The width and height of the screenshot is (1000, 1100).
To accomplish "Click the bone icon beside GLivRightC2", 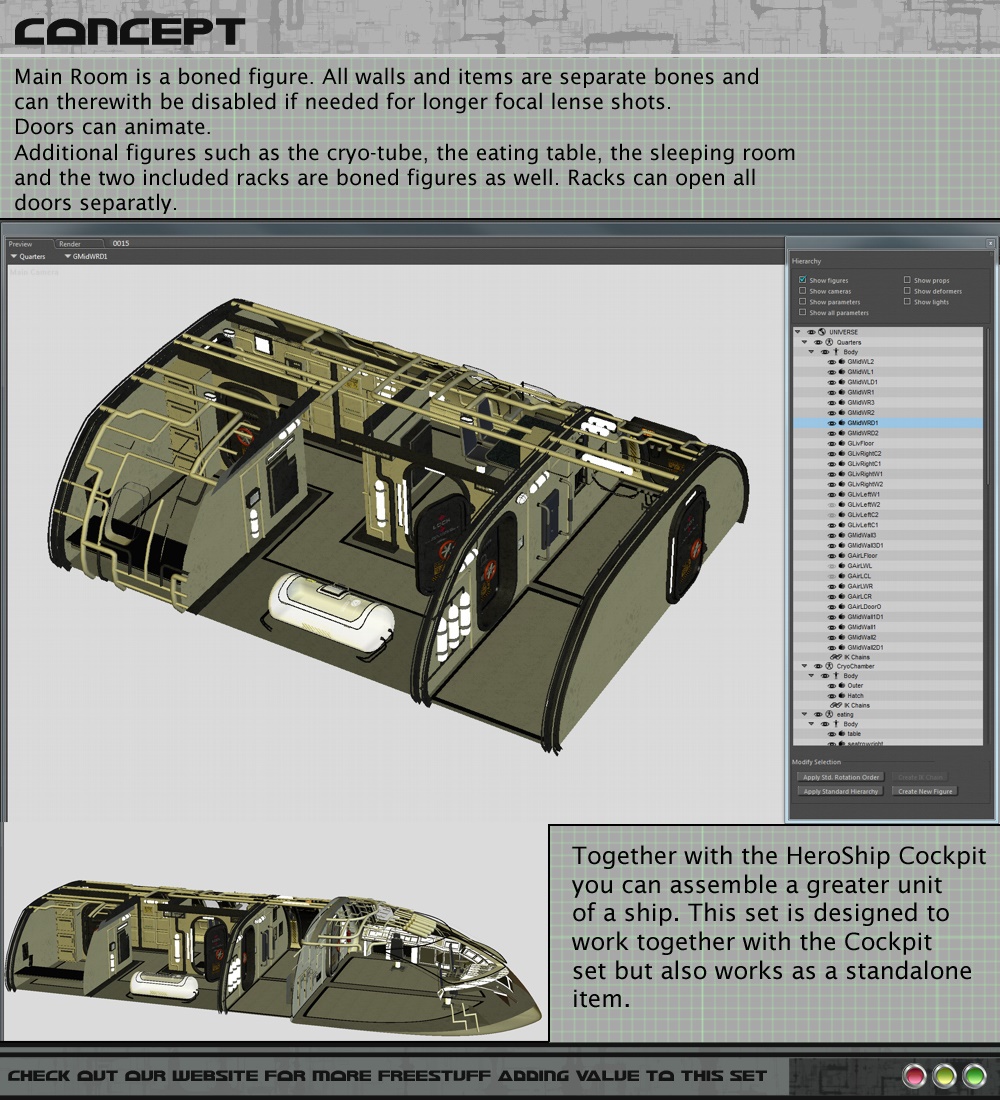I will 841,453.
